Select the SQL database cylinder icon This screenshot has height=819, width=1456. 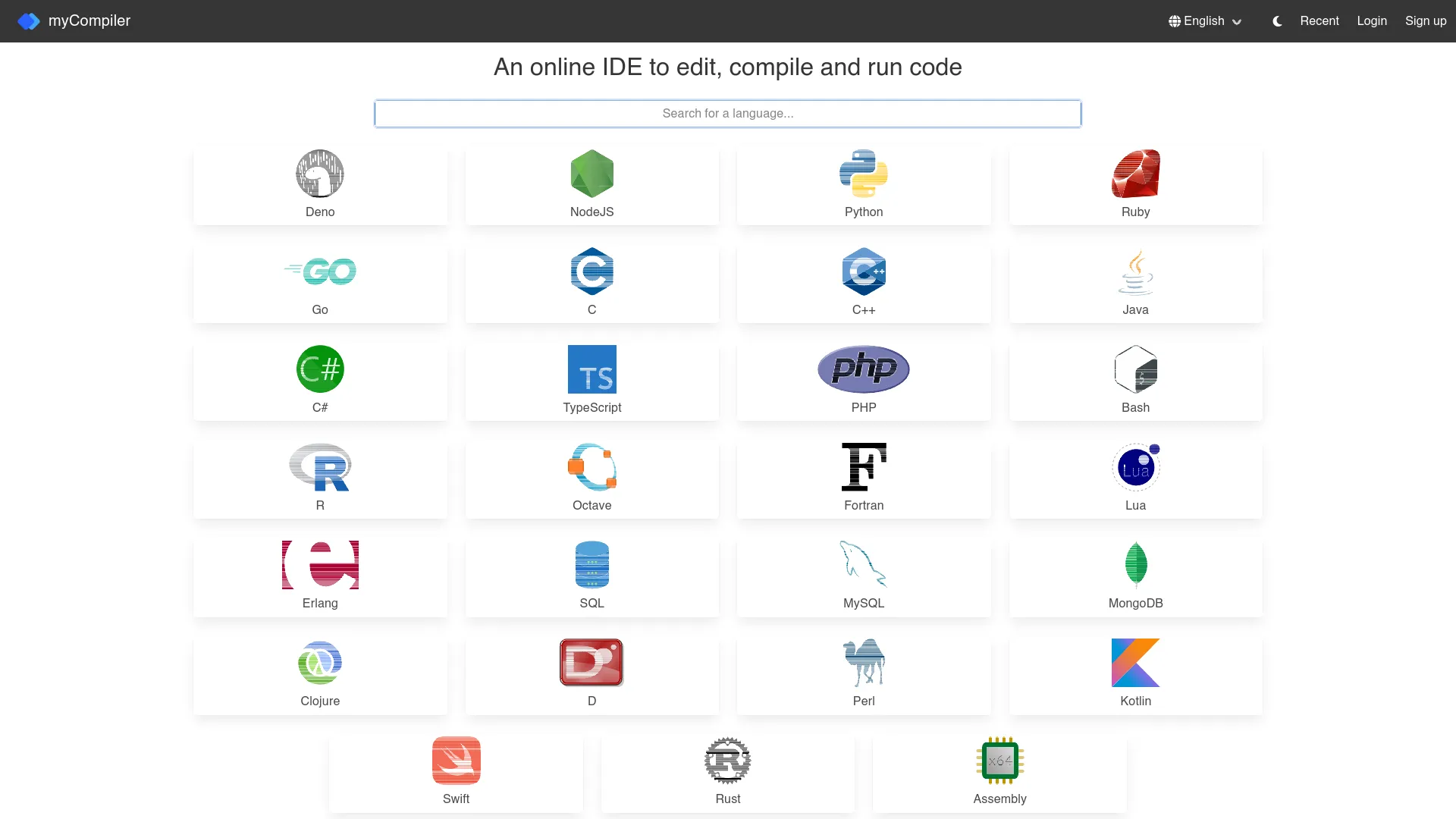pyautogui.click(x=592, y=565)
